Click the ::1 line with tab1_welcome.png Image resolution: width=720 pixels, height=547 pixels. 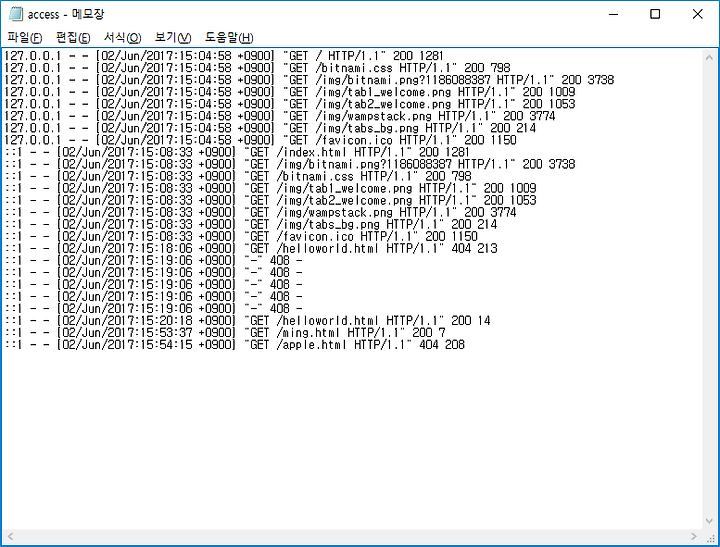click(270, 188)
